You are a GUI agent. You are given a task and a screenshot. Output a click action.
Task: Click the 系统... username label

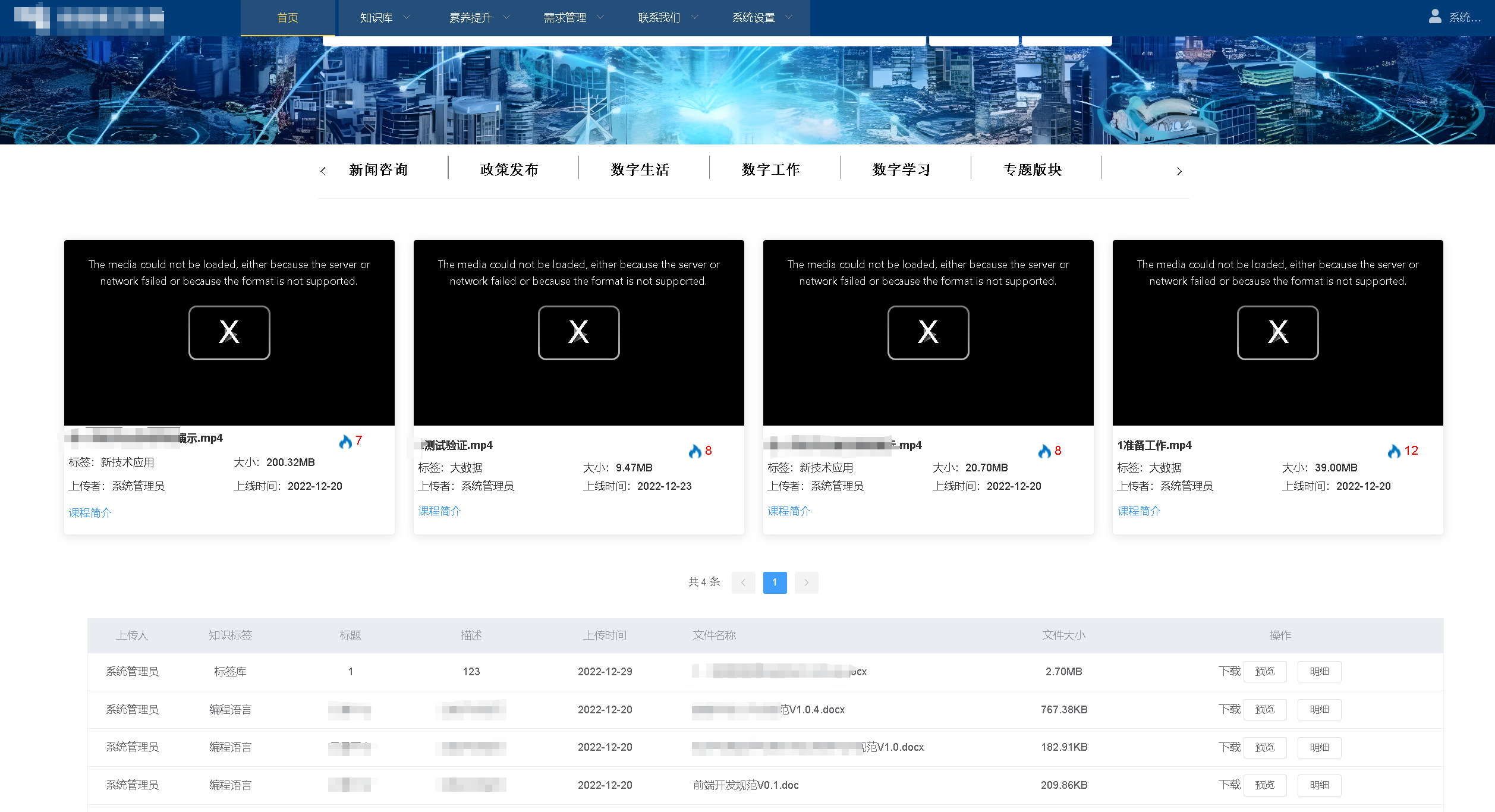[1465, 18]
